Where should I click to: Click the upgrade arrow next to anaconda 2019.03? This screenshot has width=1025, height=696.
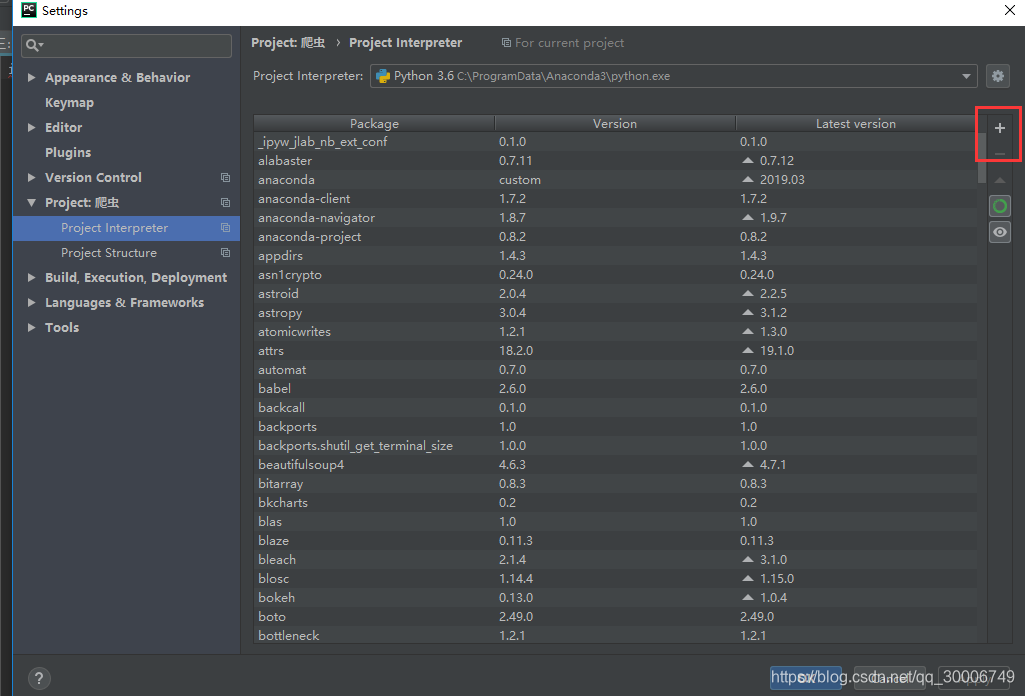click(748, 179)
